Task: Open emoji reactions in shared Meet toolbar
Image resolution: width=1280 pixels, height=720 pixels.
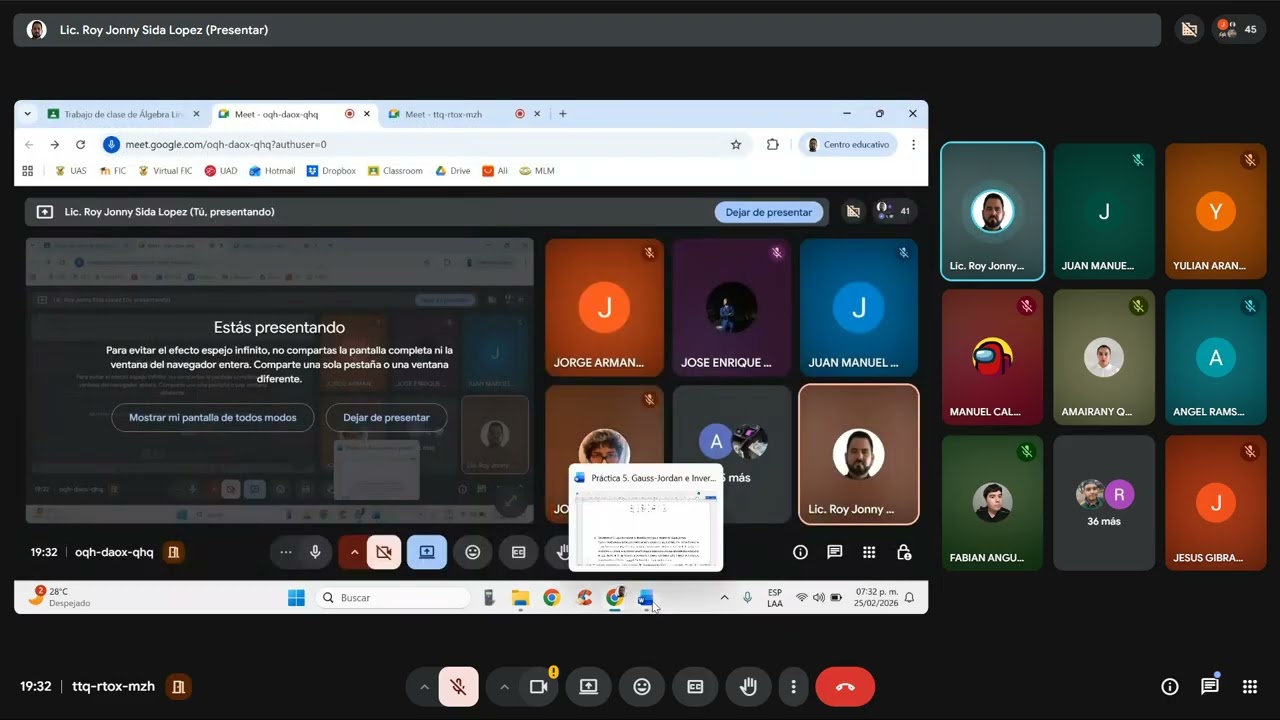Action: 473,552
